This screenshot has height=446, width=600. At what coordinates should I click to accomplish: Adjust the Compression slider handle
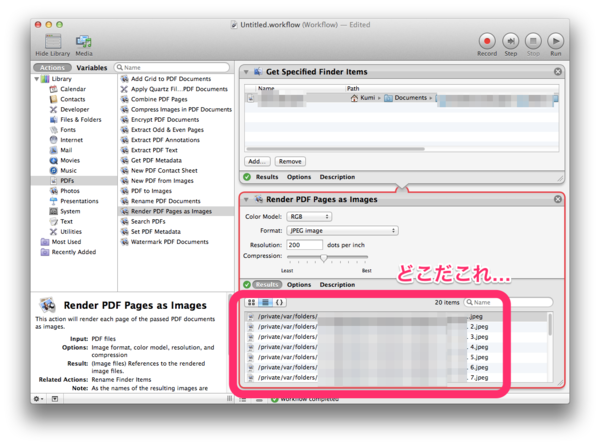click(324, 258)
